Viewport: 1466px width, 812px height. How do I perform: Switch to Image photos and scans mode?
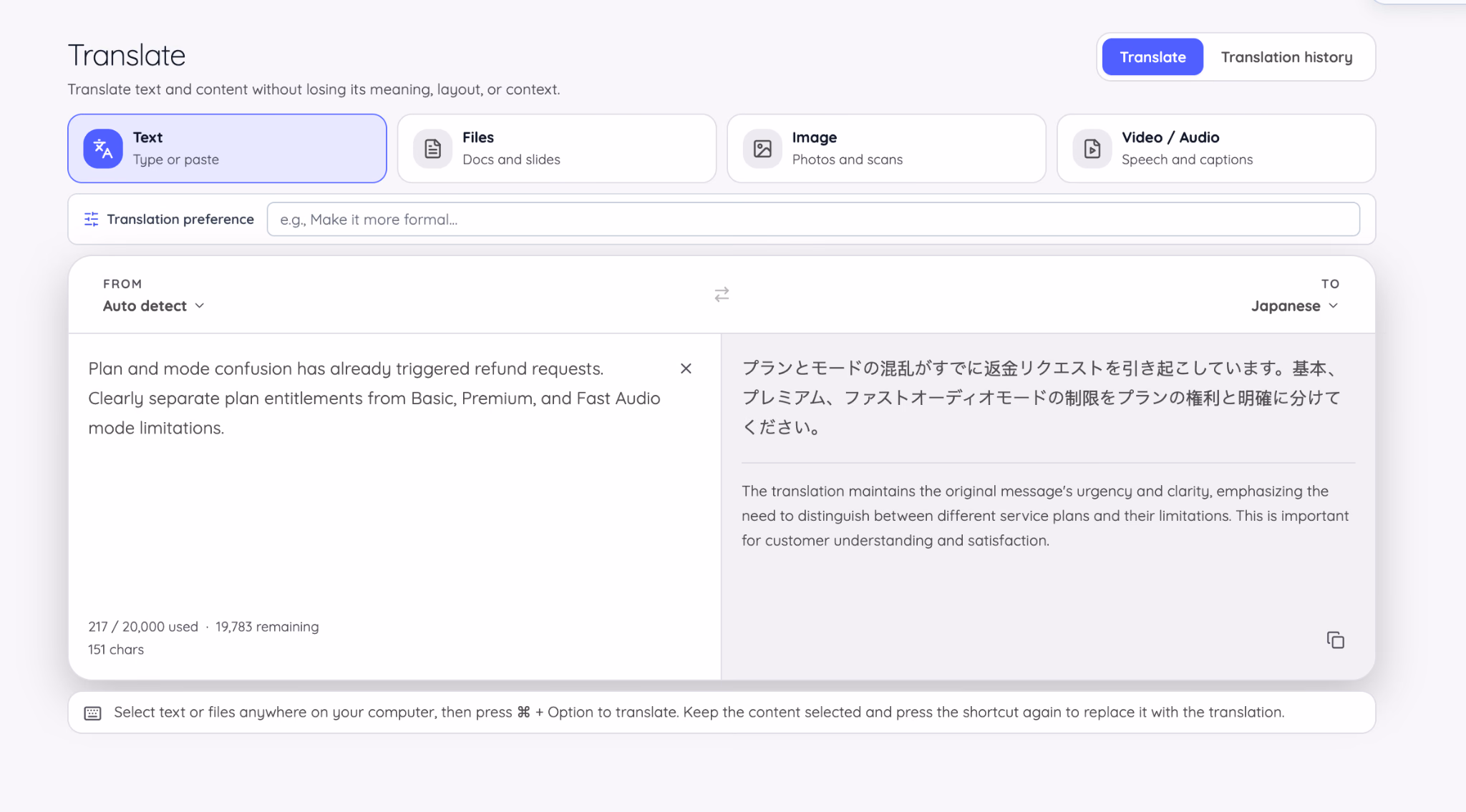pos(886,148)
